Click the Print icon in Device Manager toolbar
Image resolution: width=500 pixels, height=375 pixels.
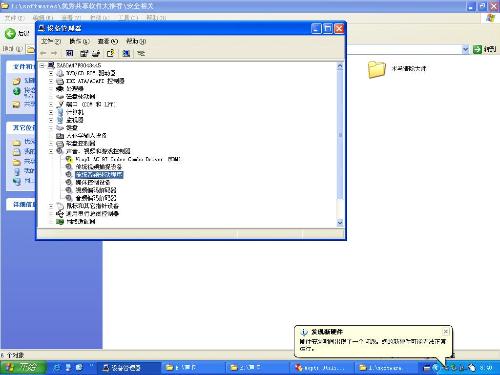pyautogui.click(x=96, y=53)
